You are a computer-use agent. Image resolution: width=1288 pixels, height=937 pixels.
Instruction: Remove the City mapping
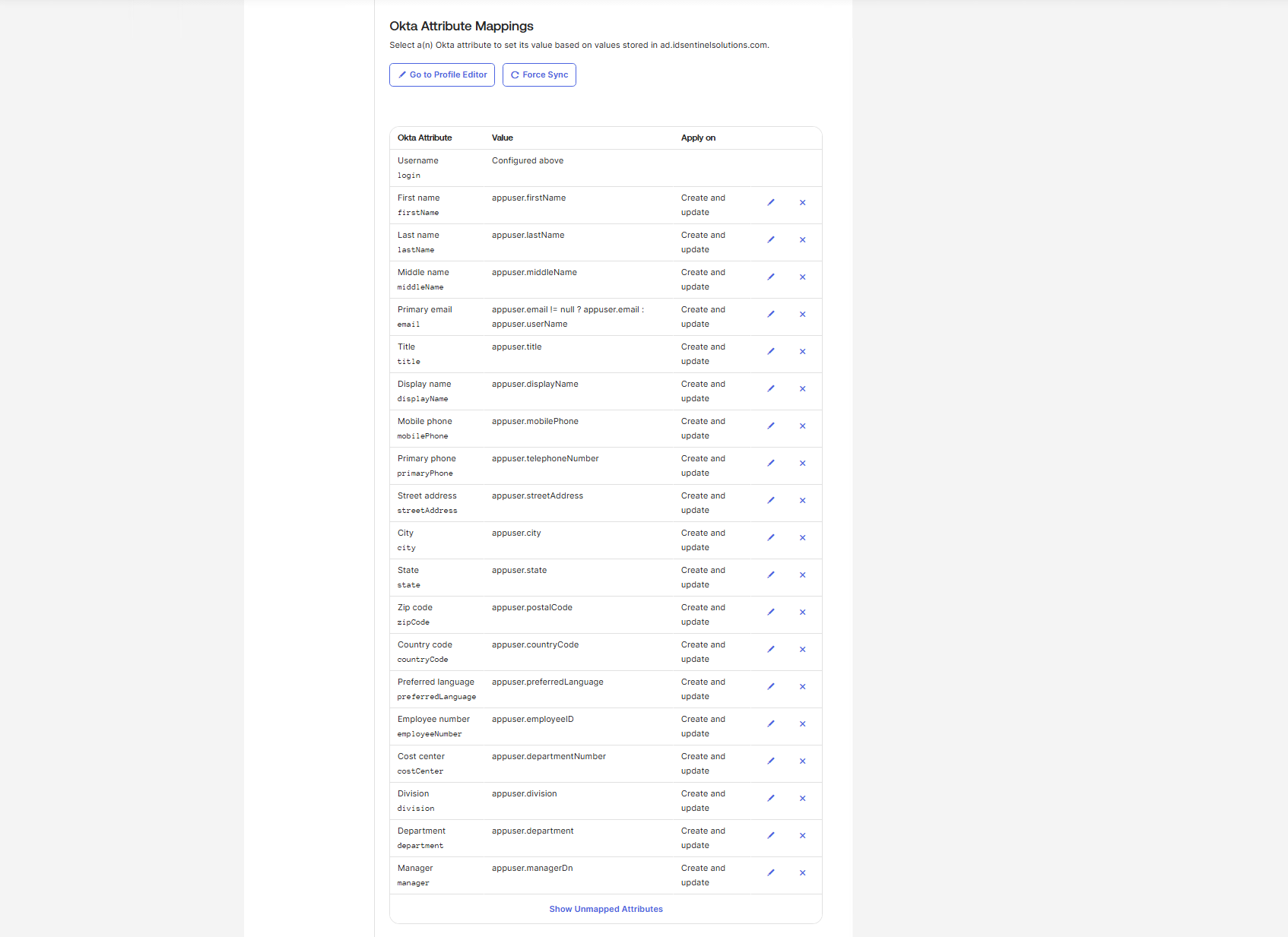click(802, 537)
